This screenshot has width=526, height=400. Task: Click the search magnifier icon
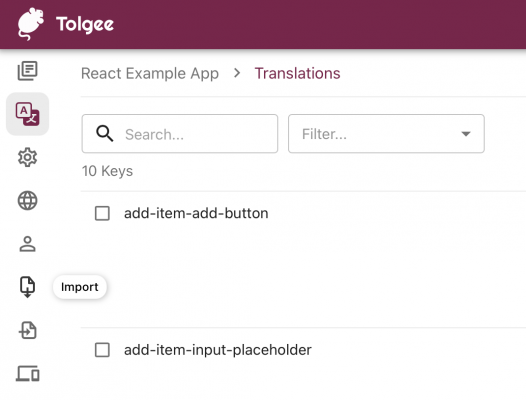click(105, 134)
